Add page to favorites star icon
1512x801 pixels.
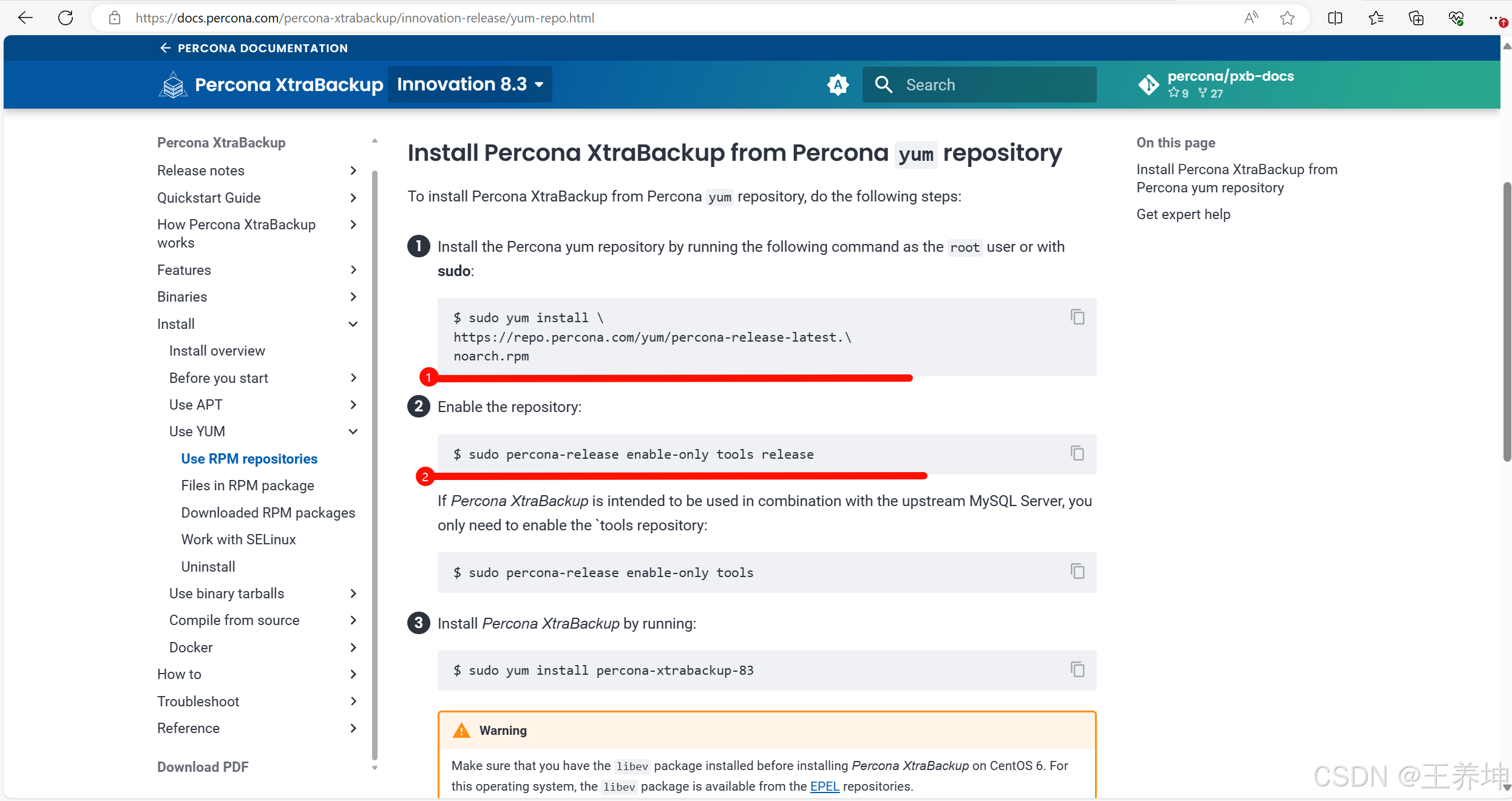point(1287,18)
